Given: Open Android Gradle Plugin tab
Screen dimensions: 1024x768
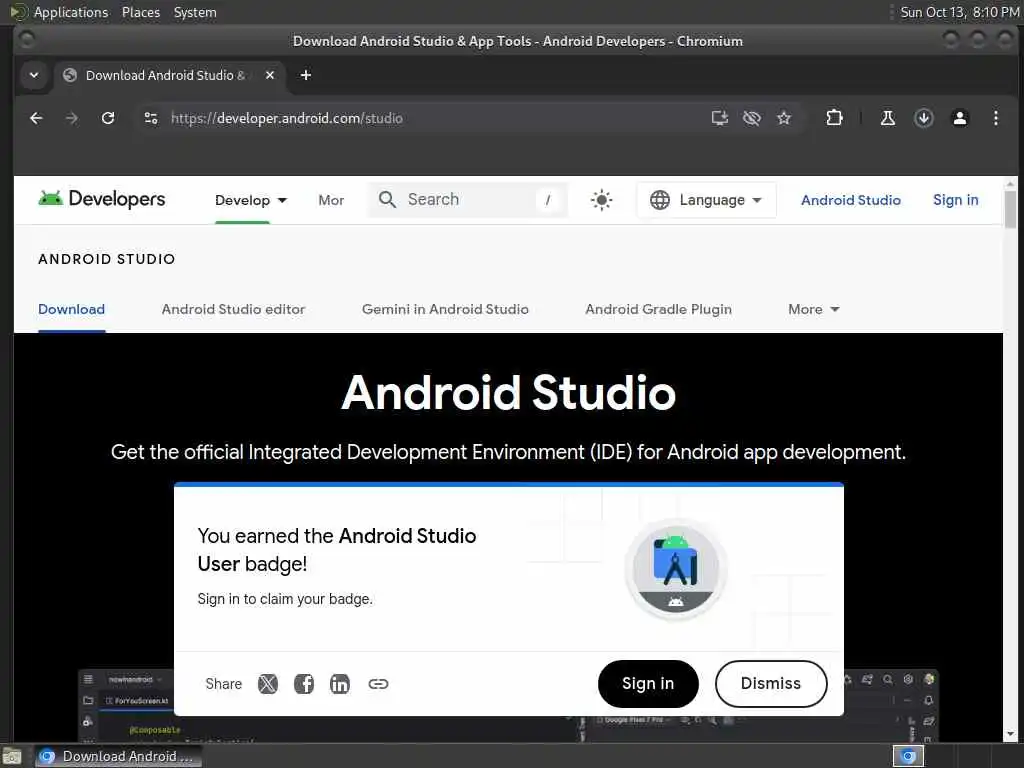Looking at the screenshot, I should [658, 309].
